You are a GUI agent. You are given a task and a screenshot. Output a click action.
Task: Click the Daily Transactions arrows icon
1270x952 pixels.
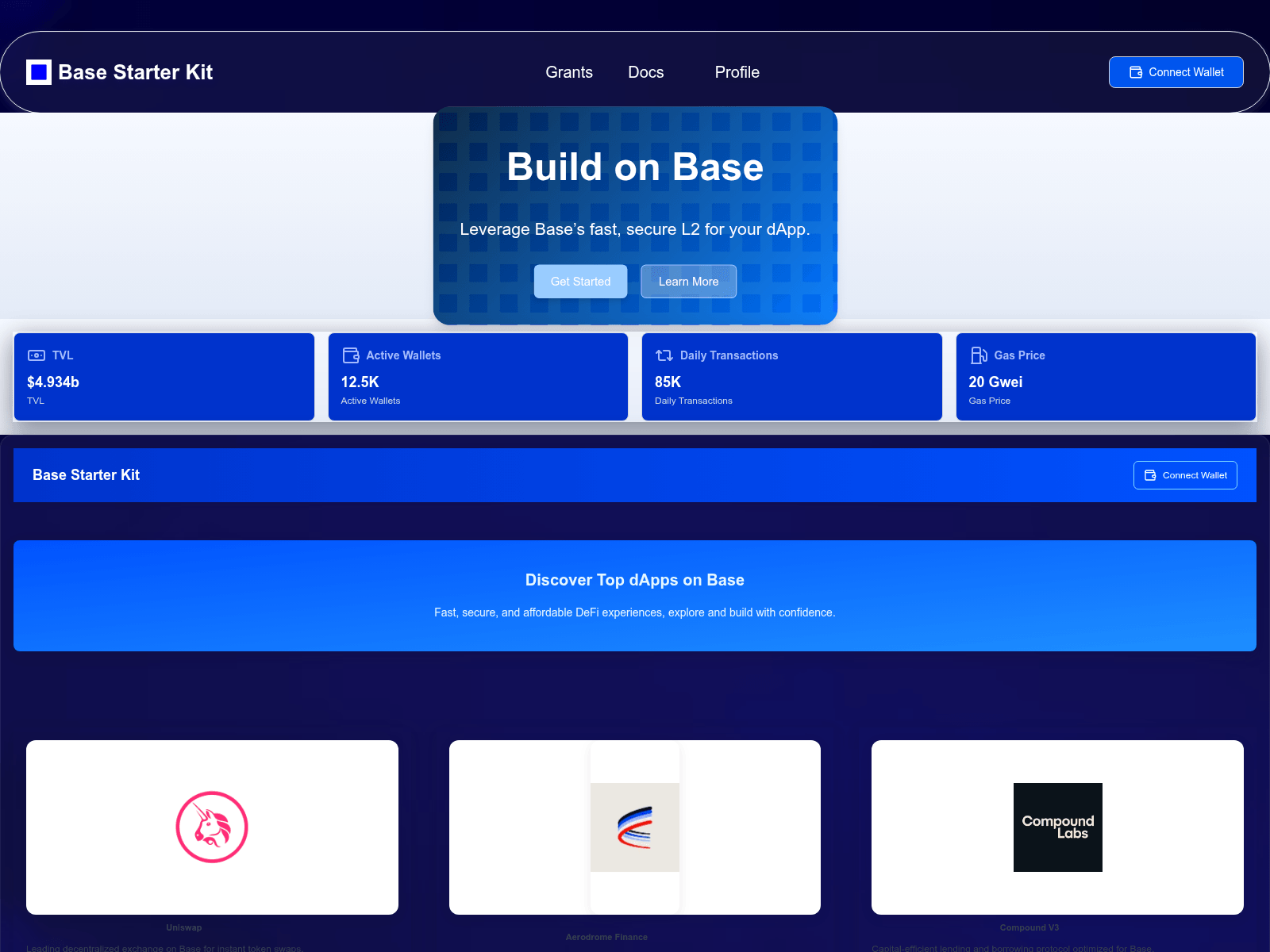[664, 355]
